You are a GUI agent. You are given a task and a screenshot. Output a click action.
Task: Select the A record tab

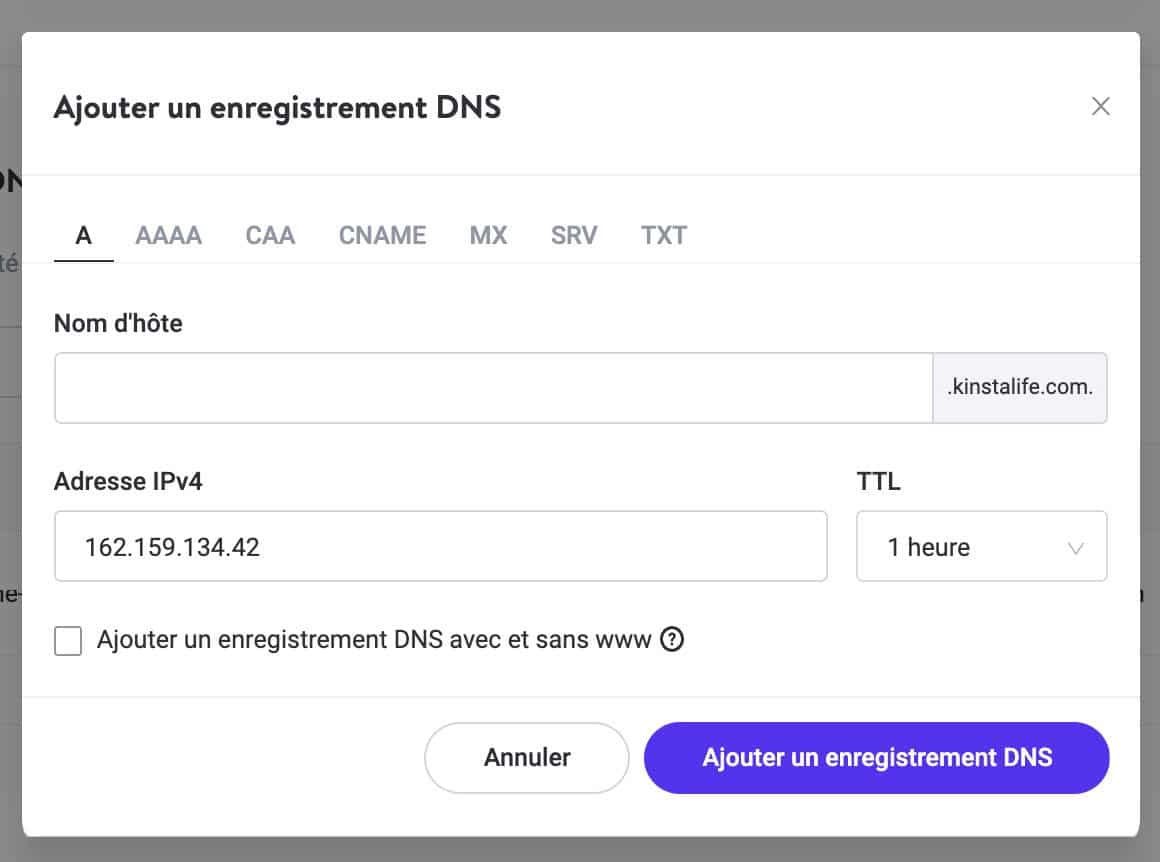[83, 235]
